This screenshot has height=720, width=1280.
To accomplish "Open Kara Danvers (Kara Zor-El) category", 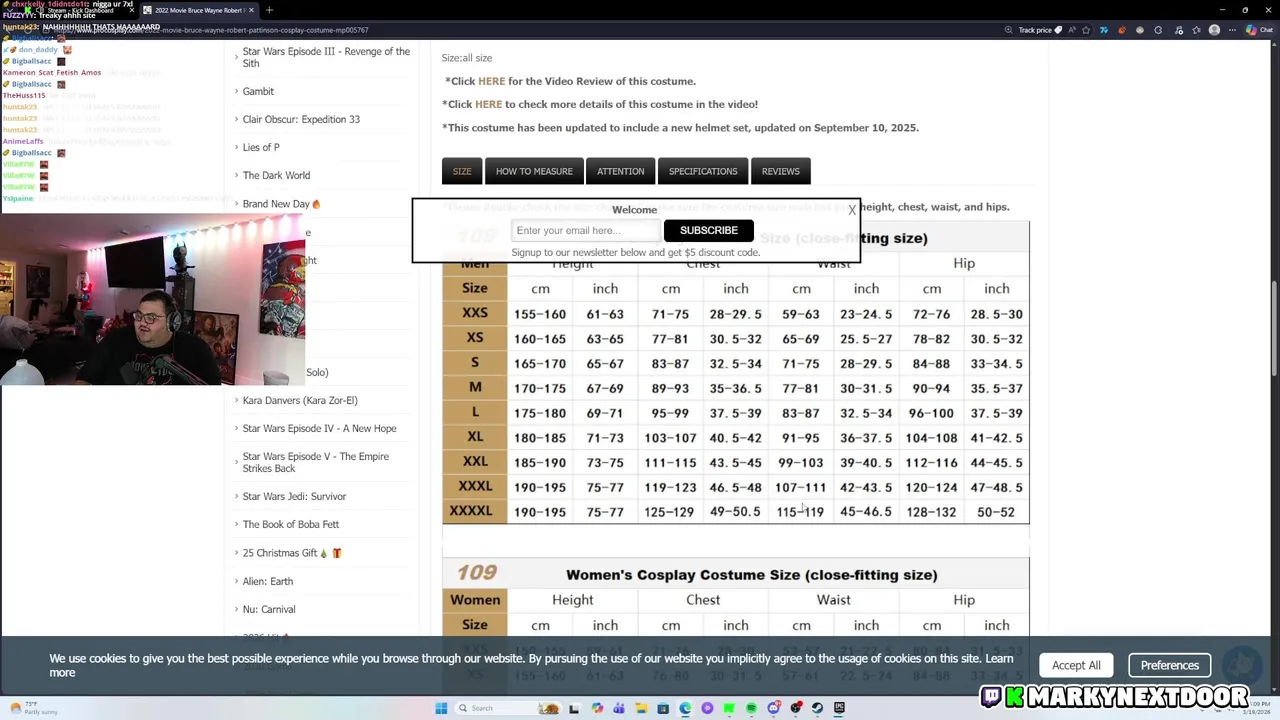I will pyautogui.click(x=300, y=400).
